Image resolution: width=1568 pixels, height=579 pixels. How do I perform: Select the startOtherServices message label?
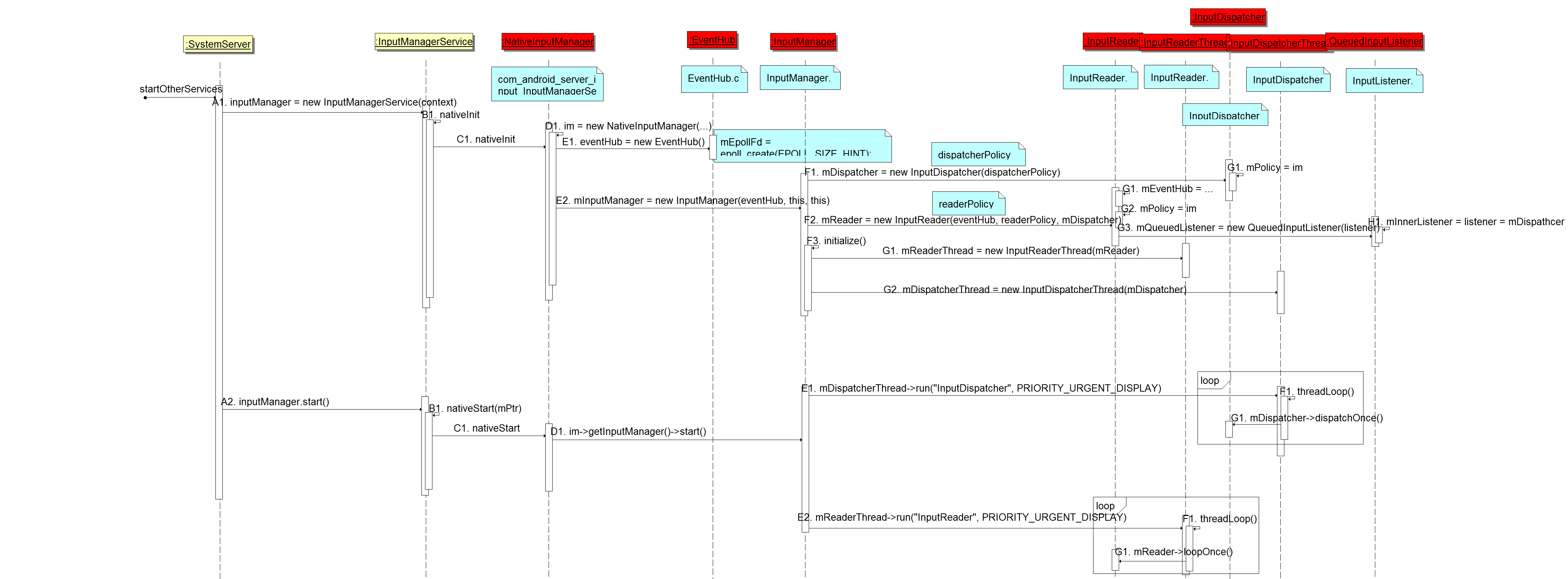(181, 89)
